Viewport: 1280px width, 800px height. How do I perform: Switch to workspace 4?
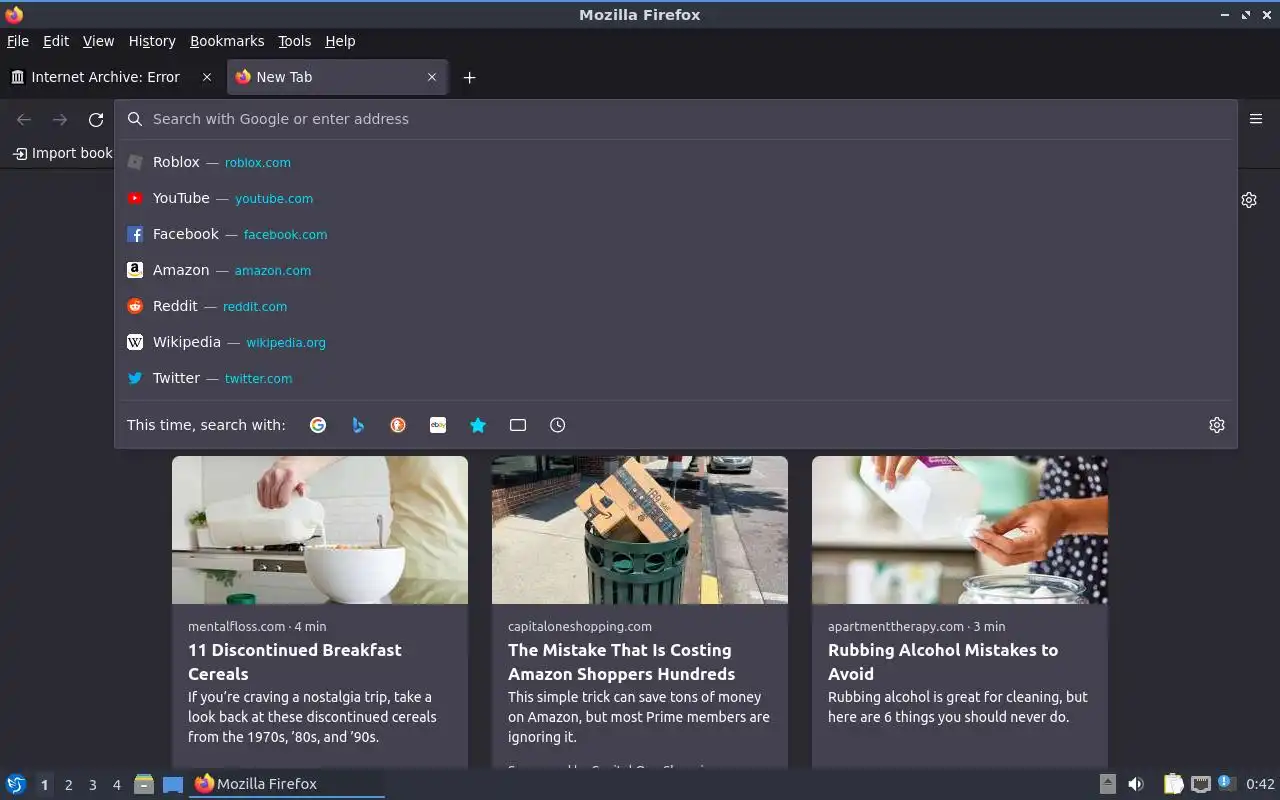pyautogui.click(x=116, y=785)
